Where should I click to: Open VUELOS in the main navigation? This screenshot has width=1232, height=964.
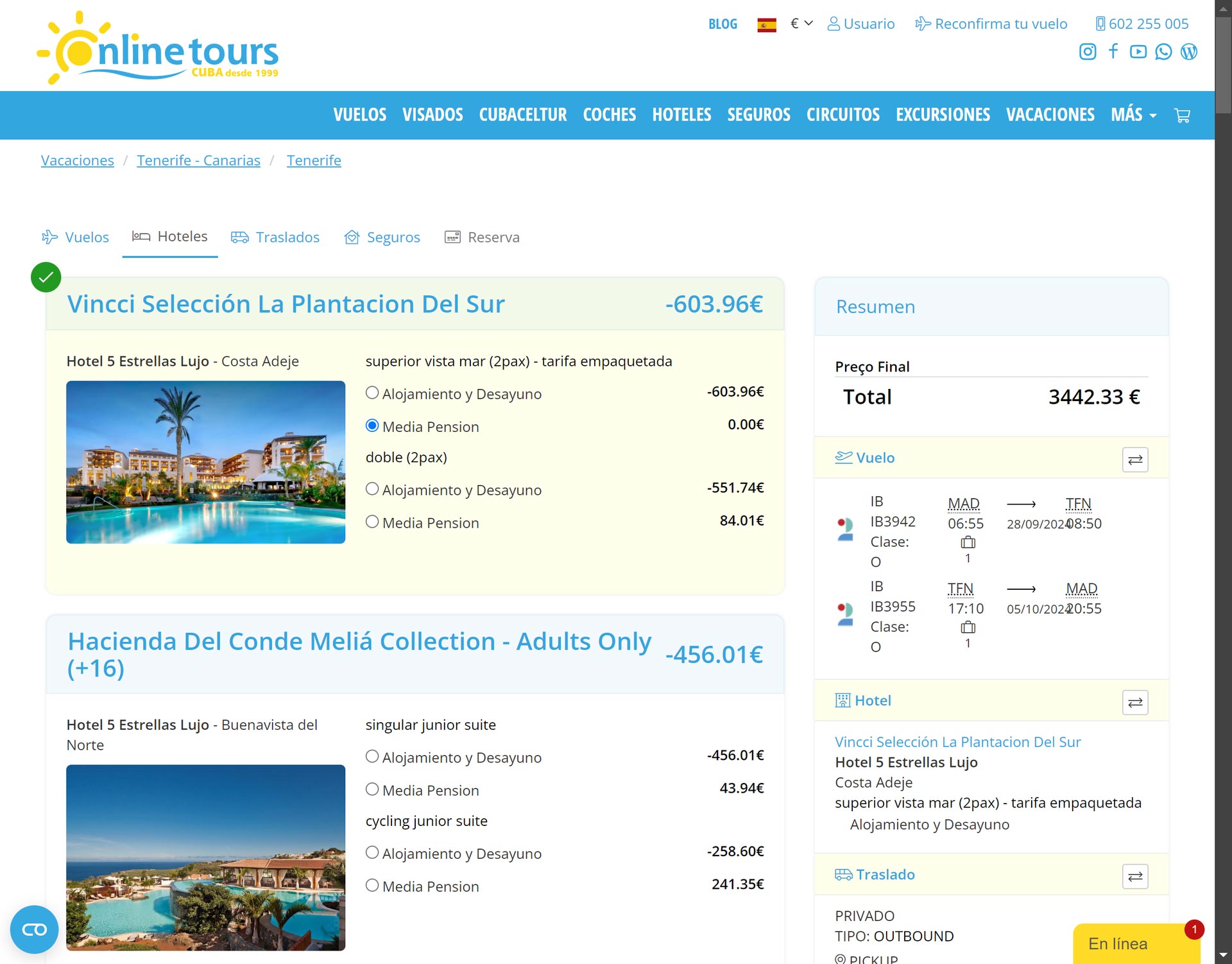[x=360, y=115]
